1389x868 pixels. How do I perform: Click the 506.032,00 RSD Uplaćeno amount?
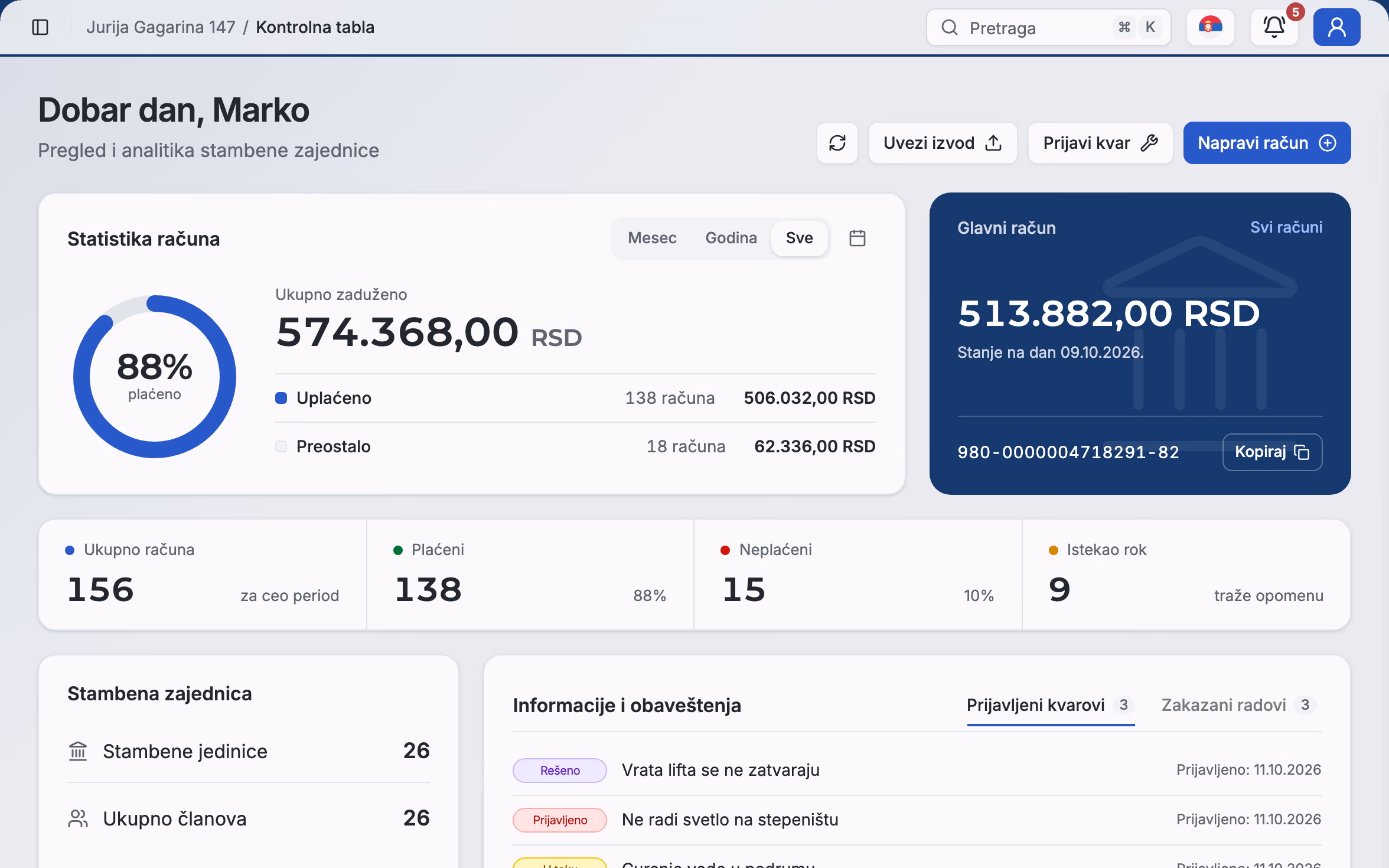point(810,398)
